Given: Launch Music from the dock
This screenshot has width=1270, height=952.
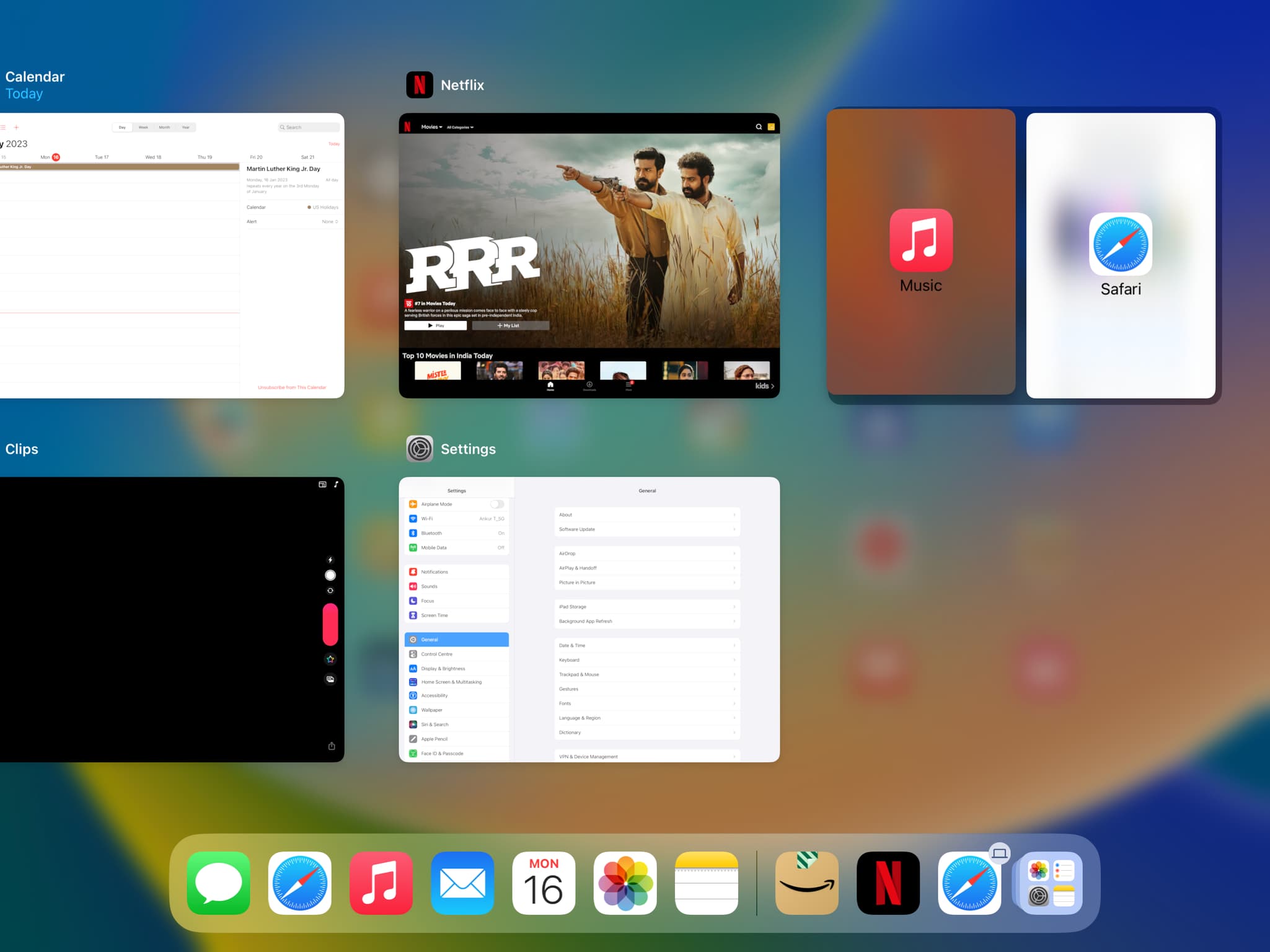Looking at the screenshot, I should click(381, 883).
